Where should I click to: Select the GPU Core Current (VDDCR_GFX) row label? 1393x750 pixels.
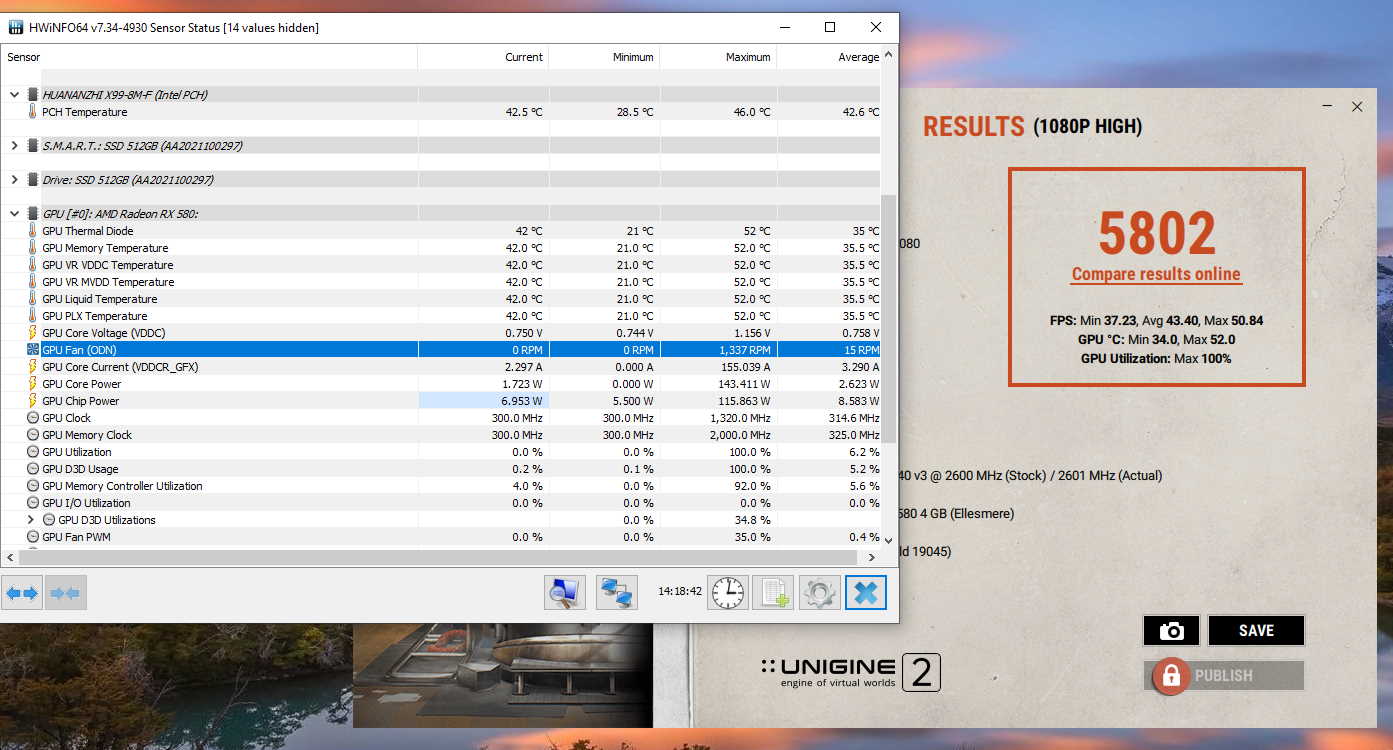click(x=120, y=367)
